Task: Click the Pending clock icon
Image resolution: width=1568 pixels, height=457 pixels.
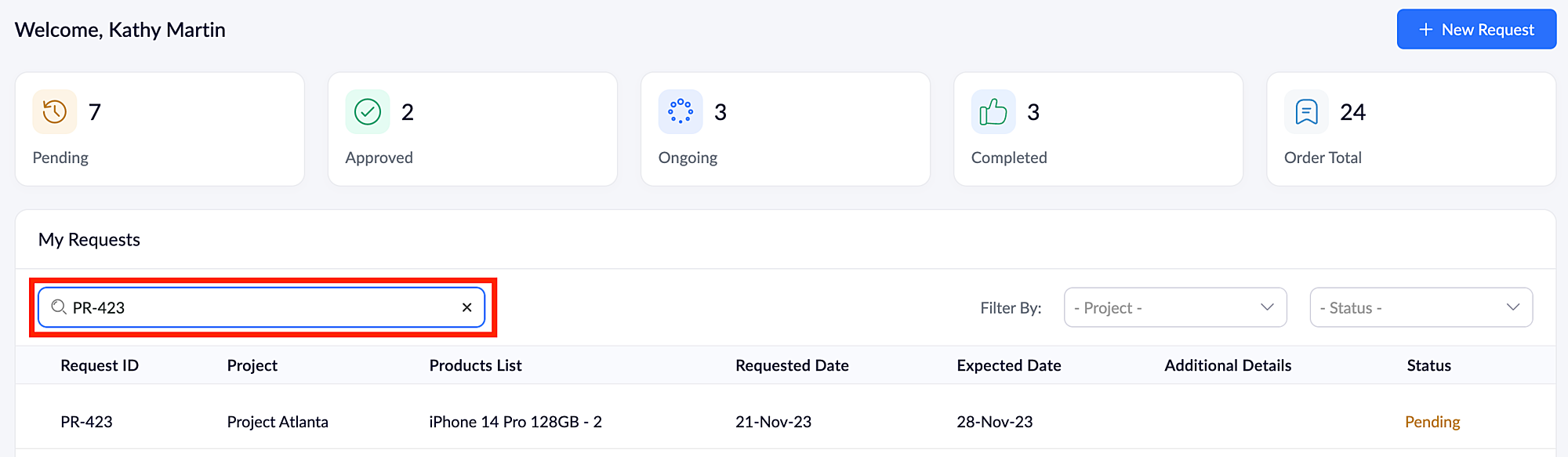Action: click(x=54, y=112)
